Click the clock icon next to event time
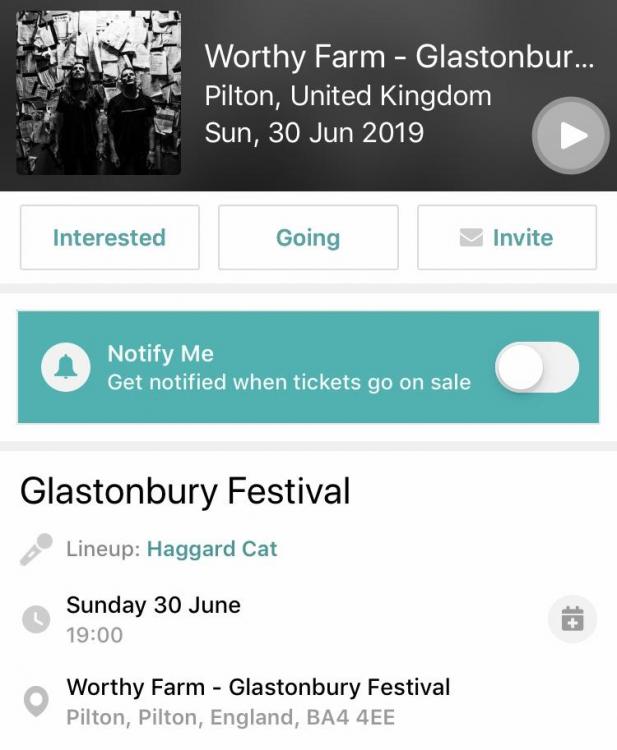The width and height of the screenshot is (617, 750). [36, 619]
